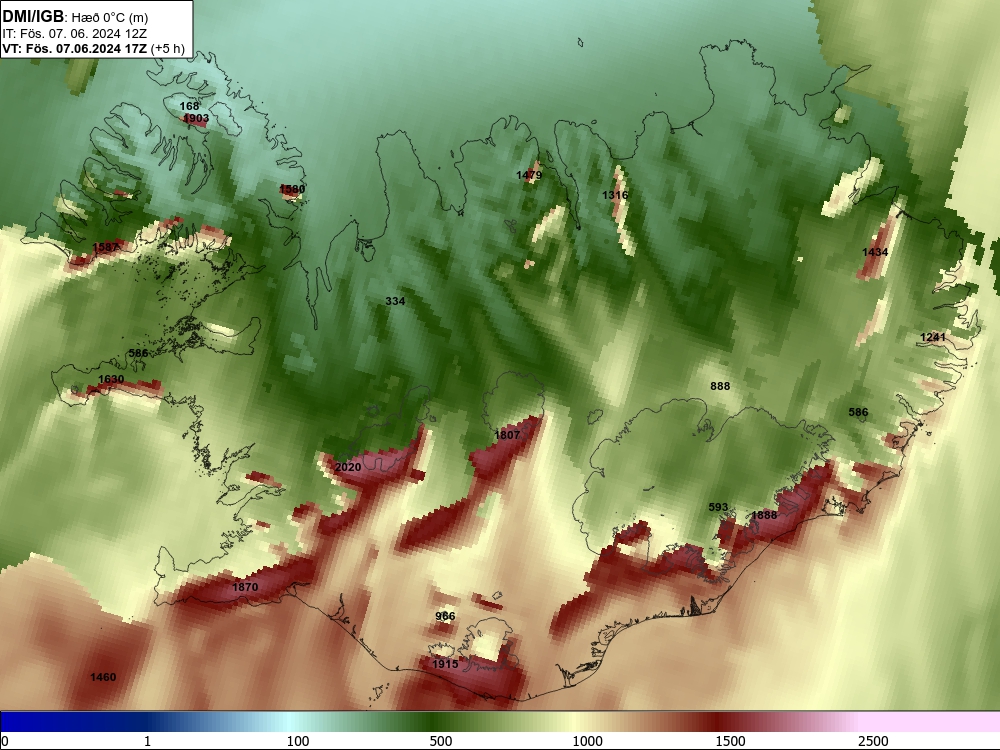Click the map value 1630
Screen dimensions: 1000x750
pyautogui.click(x=111, y=379)
